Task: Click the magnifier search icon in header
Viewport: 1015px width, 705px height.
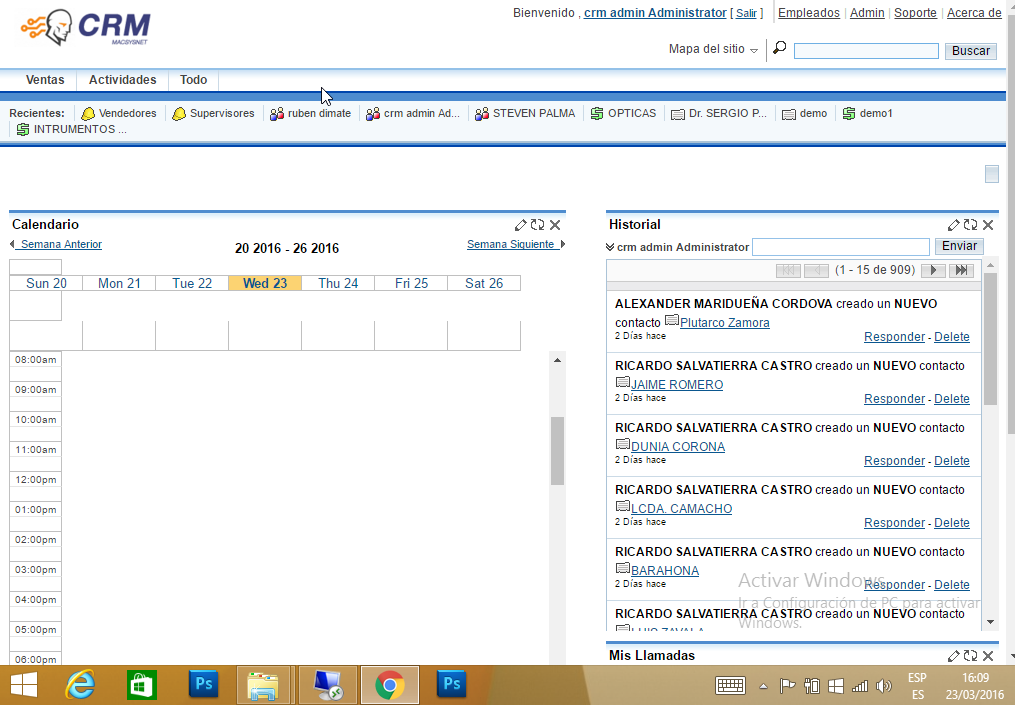Action: coord(780,48)
